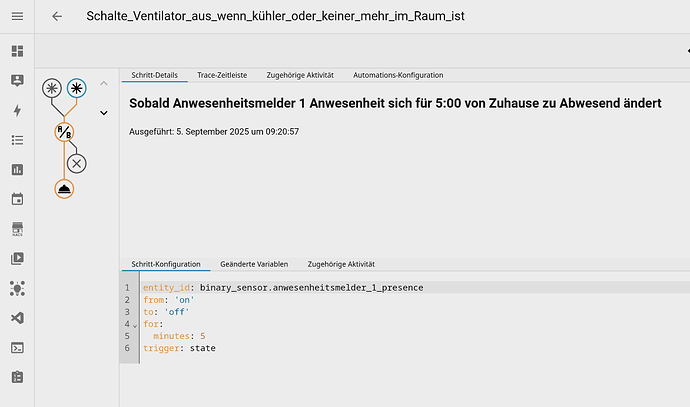Image resolution: width=690 pixels, height=407 pixels.
Task: Collapse the 'for:' block in the YAML editor
Action: [135, 325]
